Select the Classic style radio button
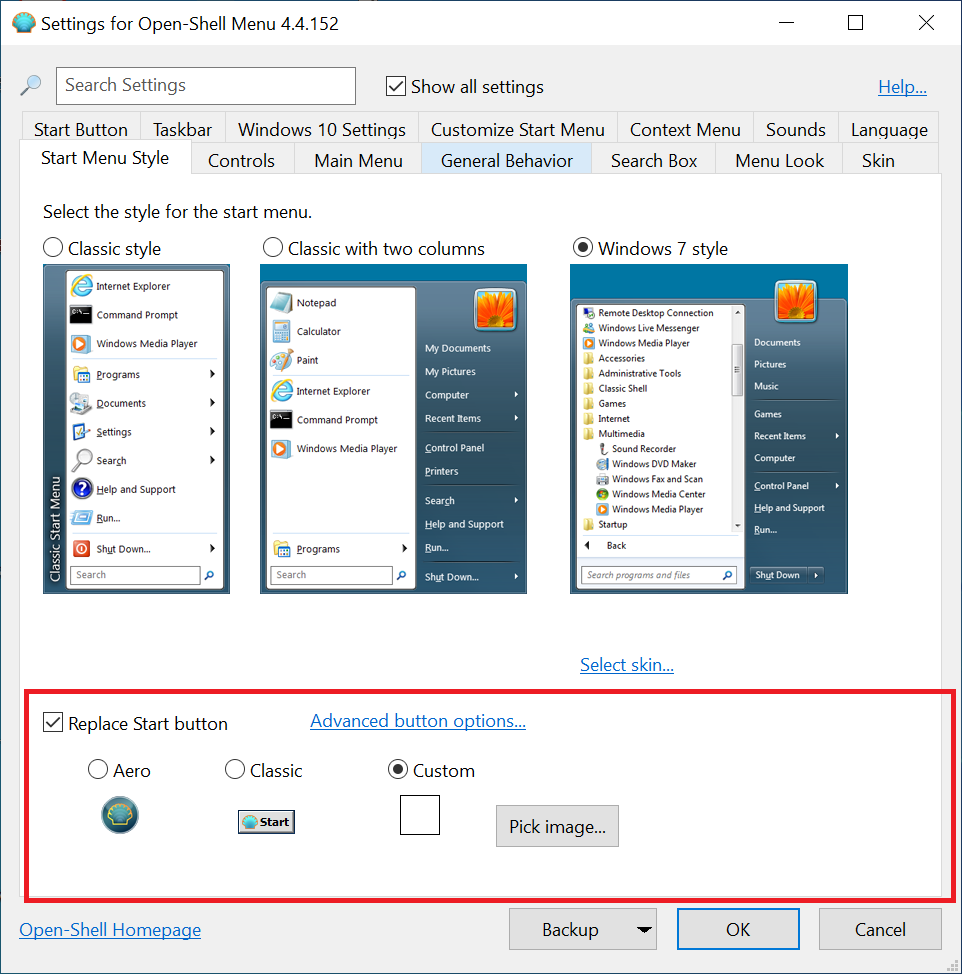962x974 pixels. click(x=53, y=247)
